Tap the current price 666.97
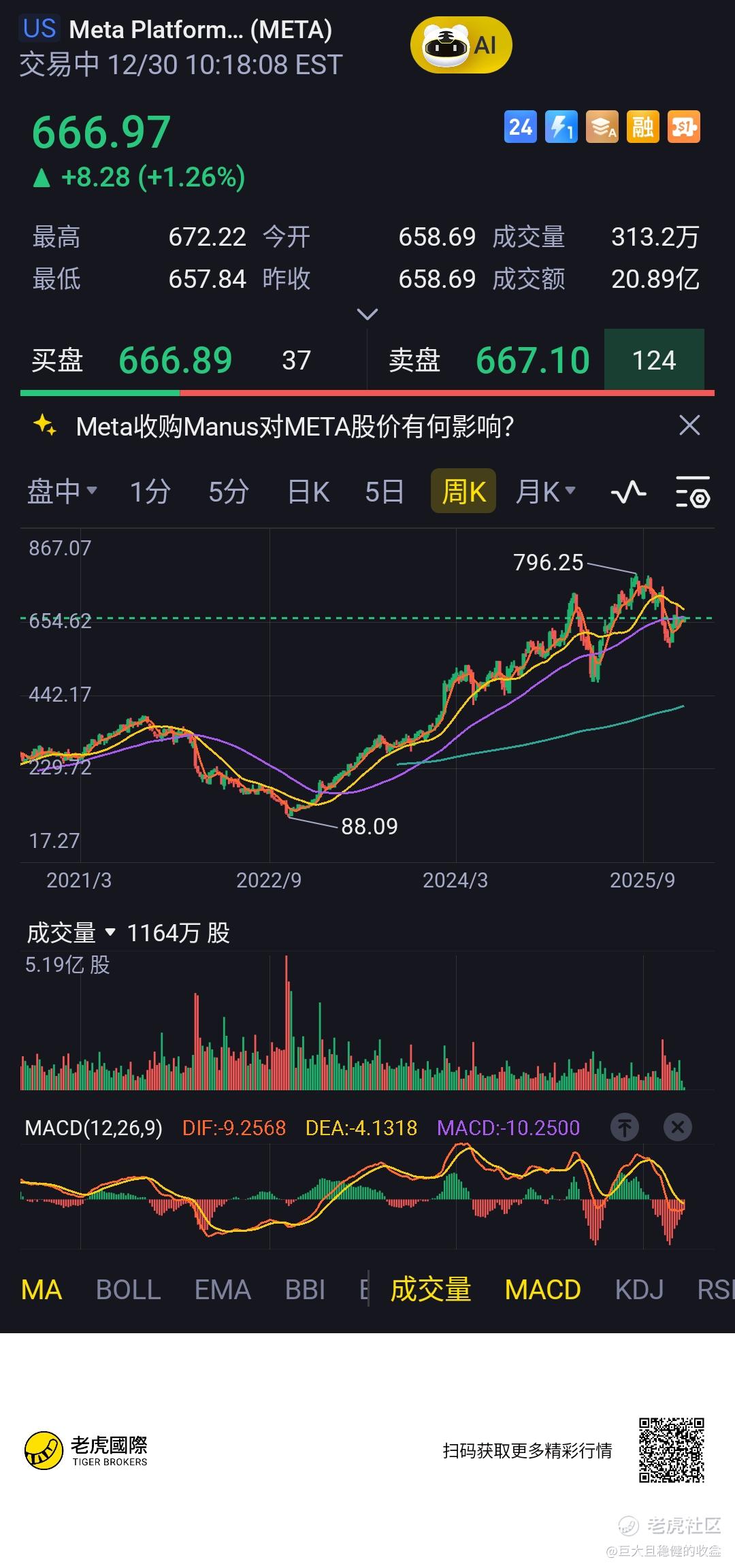This screenshot has height=1568, width=735. 101,132
